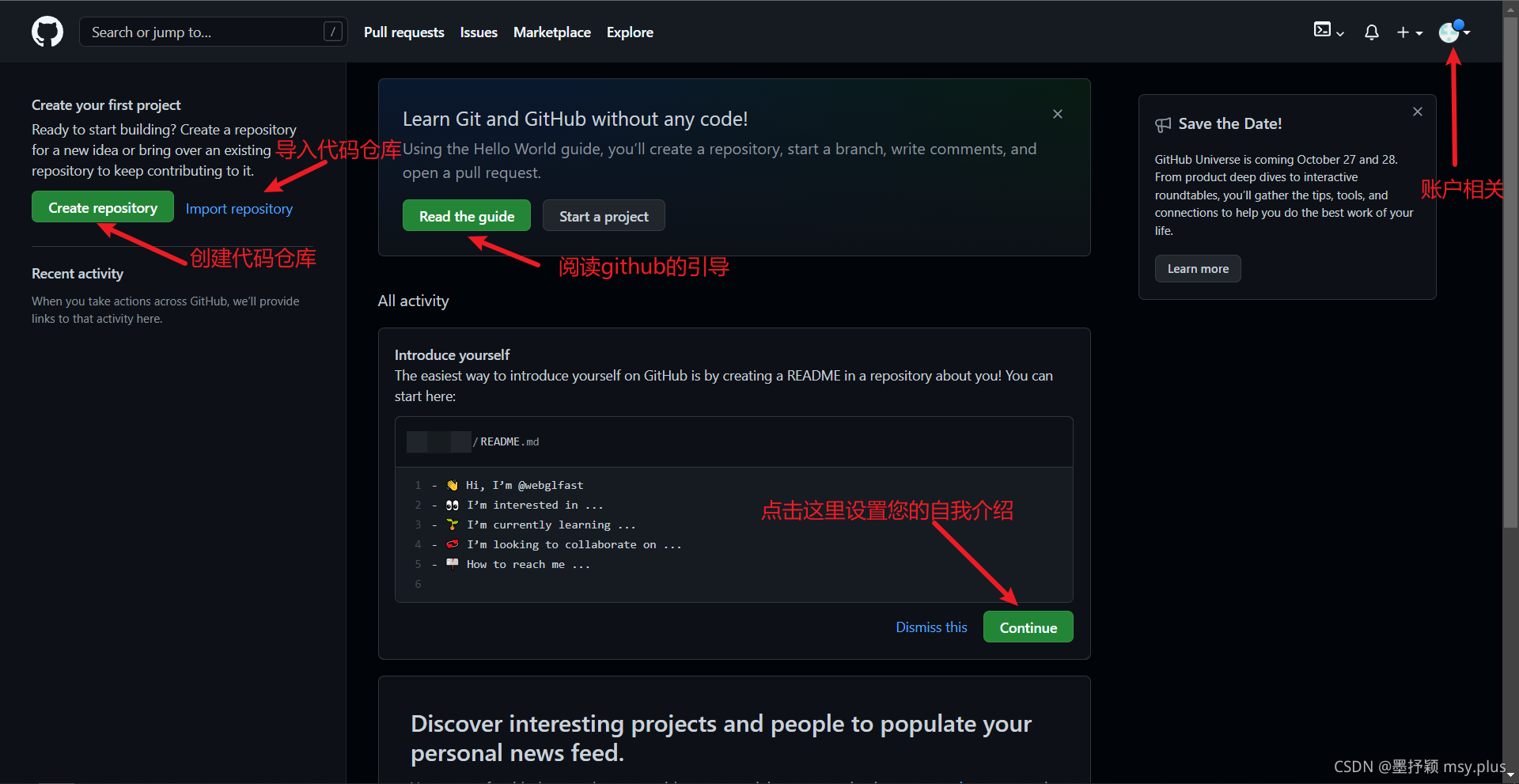Click the eyes emoji on line 2

[452, 505]
